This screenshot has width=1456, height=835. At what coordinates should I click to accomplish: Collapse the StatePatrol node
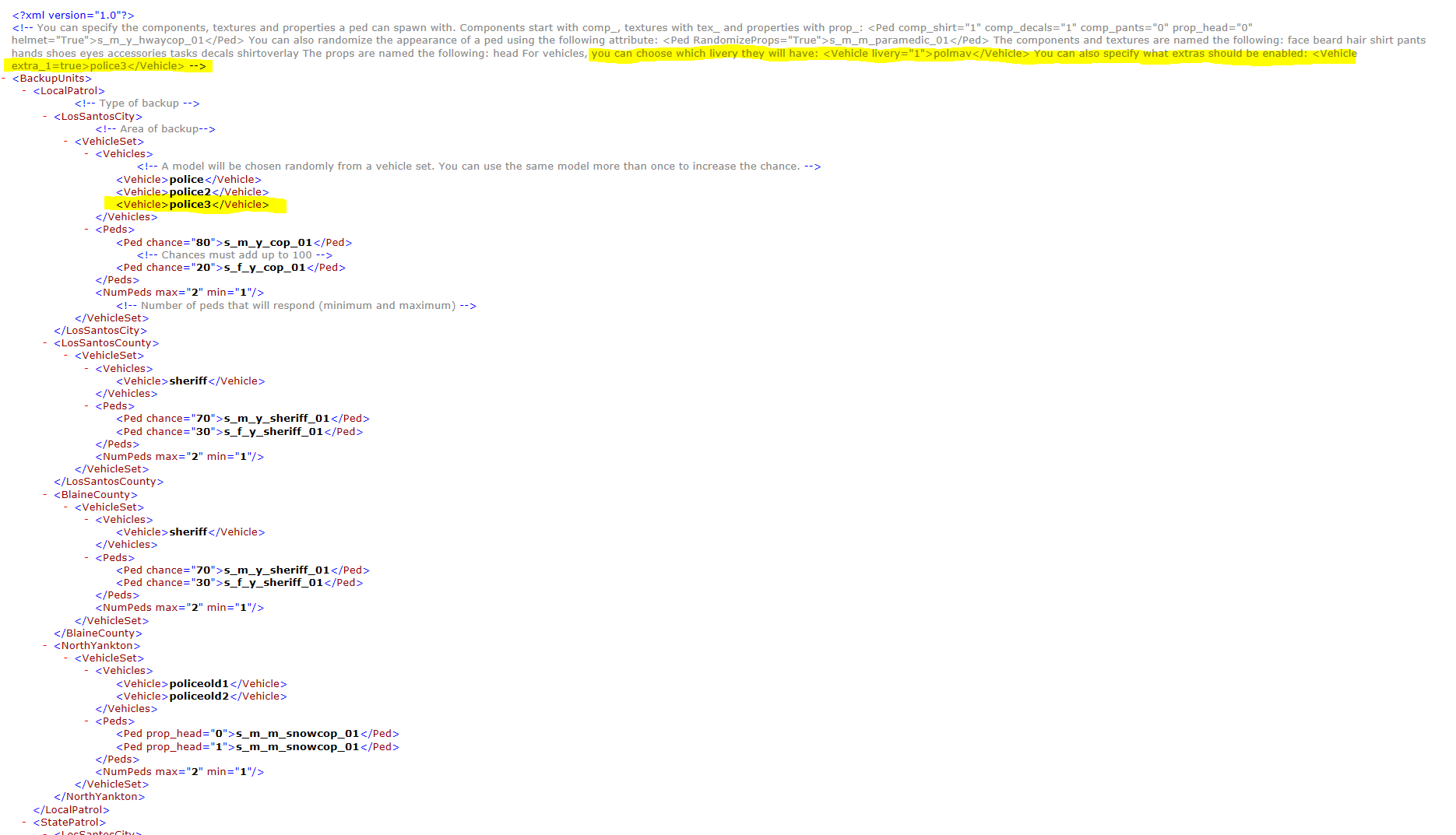[x=25, y=823]
